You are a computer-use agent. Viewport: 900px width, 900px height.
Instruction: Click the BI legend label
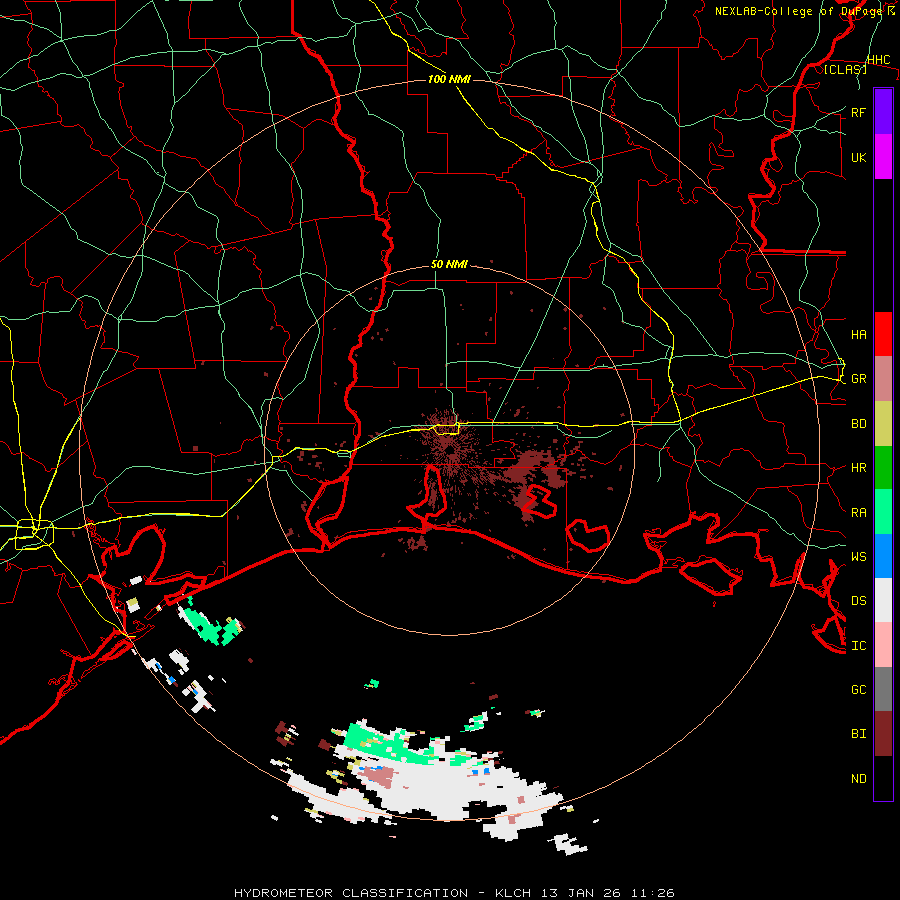click(858, 734)
